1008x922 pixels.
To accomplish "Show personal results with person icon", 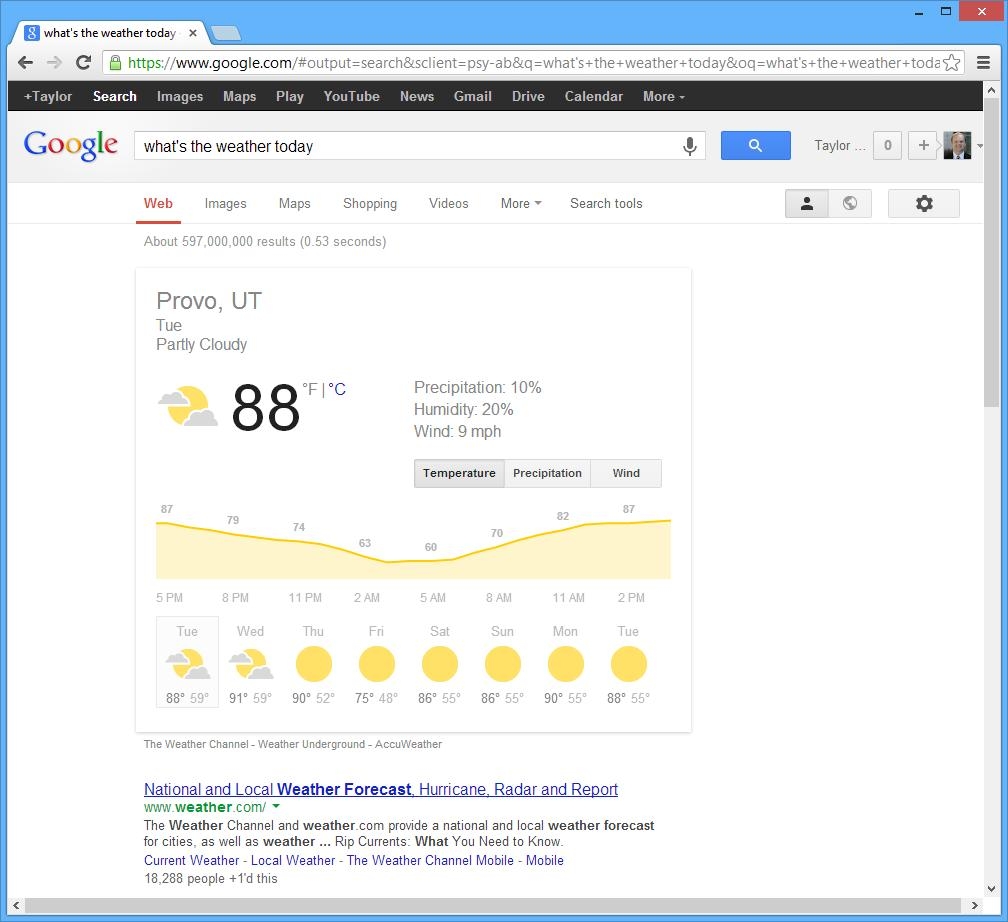I will pos(806,203).
